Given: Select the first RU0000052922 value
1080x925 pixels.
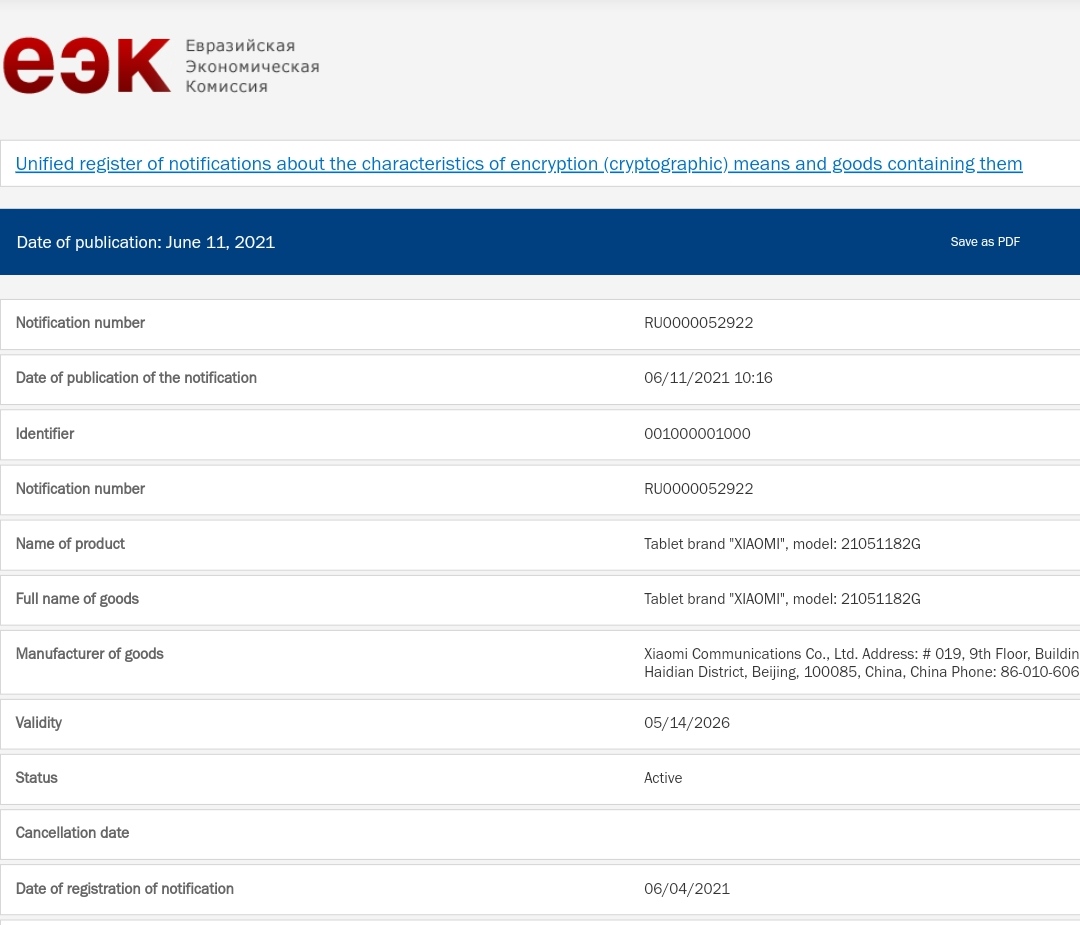Looking at the screenshot, I should click(698, 323).
